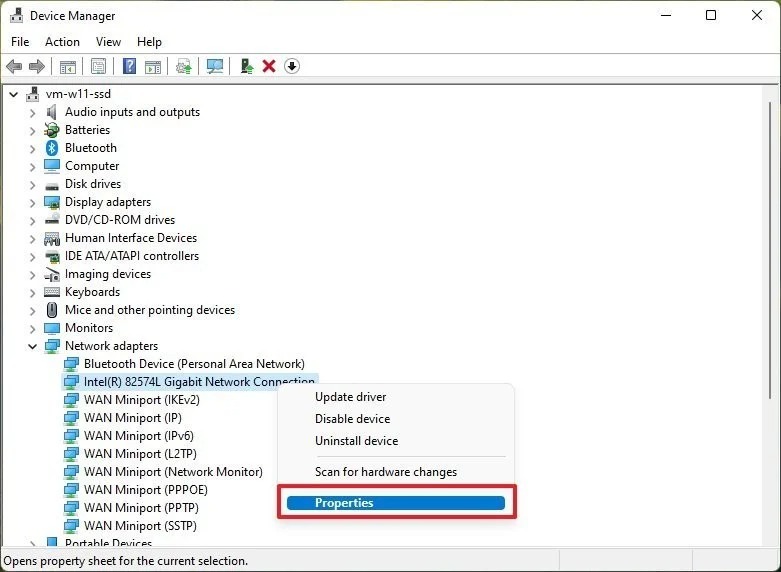Screen dimensions: 781x572
Task: Expand the Human Interface Devices category
Action: point(32,238)
